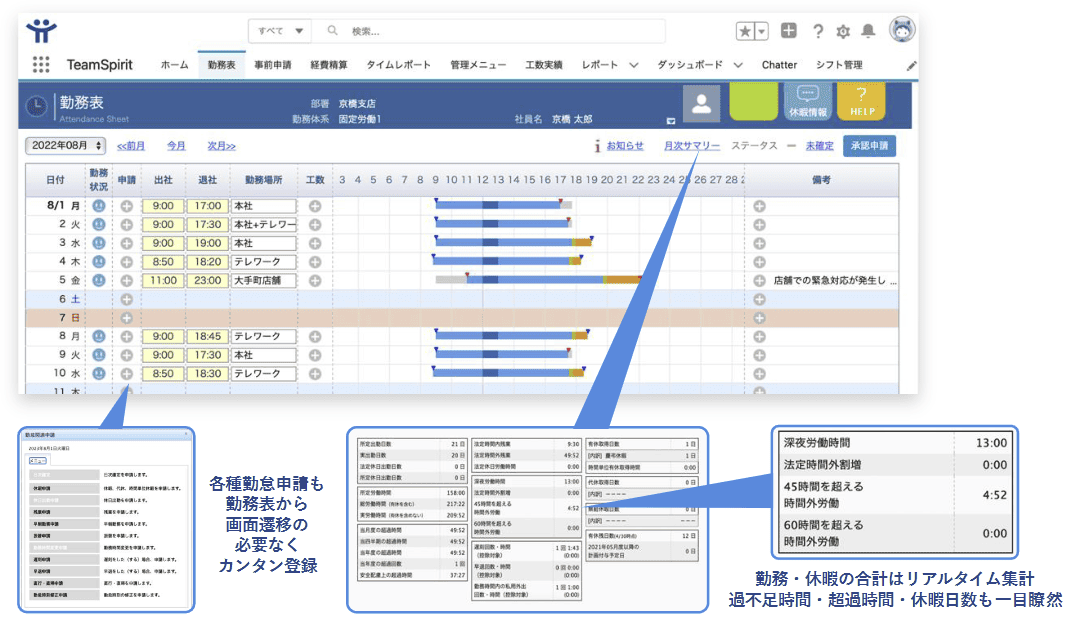Viewport: 1078px width, 622px height.
Task: Click the 8/1 clock-in time field
Action: coord(162,206)
